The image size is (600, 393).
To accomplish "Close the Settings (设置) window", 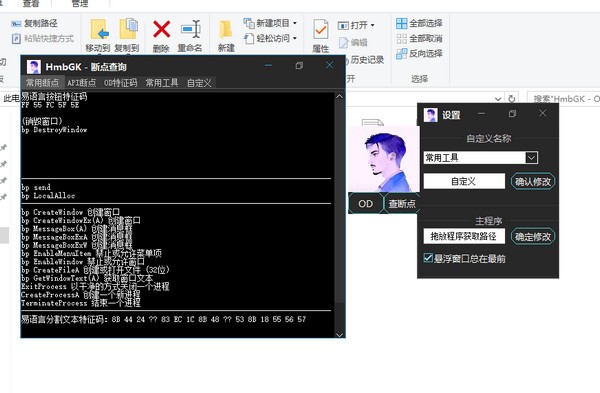I will tap(543, 113).
